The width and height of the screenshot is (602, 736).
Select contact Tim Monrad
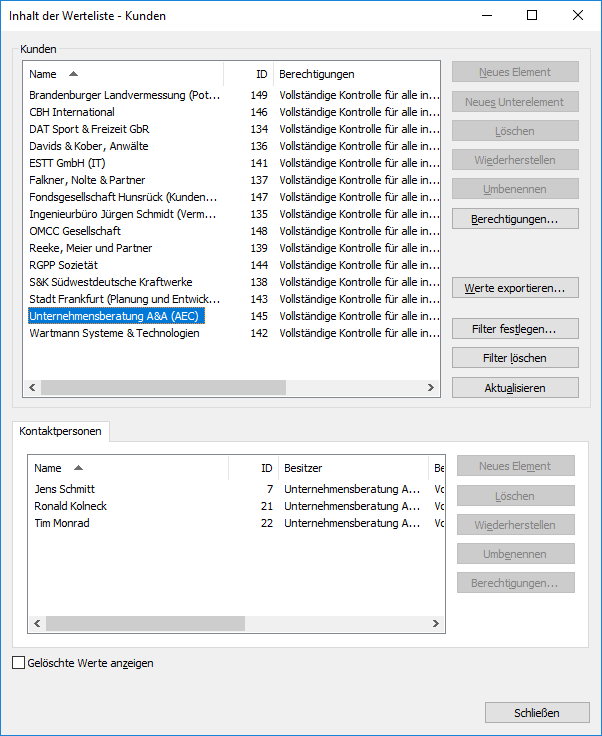click(62, 523)
